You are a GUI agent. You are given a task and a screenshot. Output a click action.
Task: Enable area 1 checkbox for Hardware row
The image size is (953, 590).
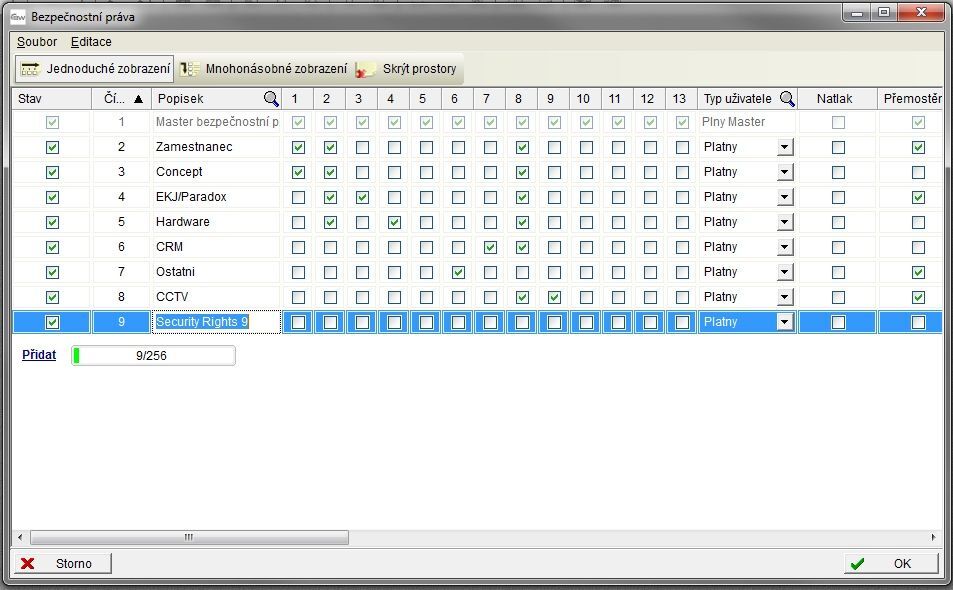tap(298, 222)
